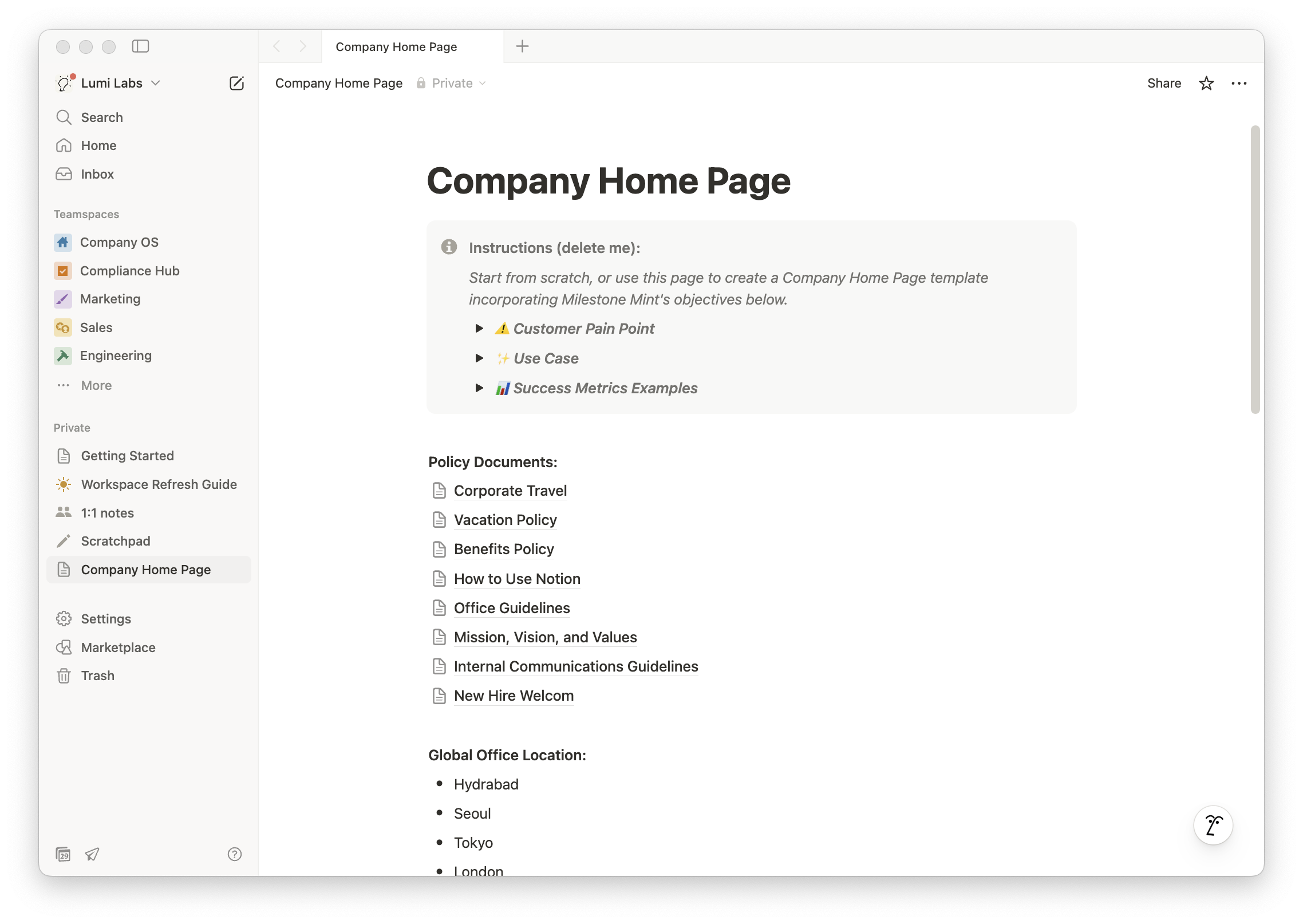Open Notion AI assistant button
The height and width of the screenshot is (924, 1303).
[x=1213, y=825]
